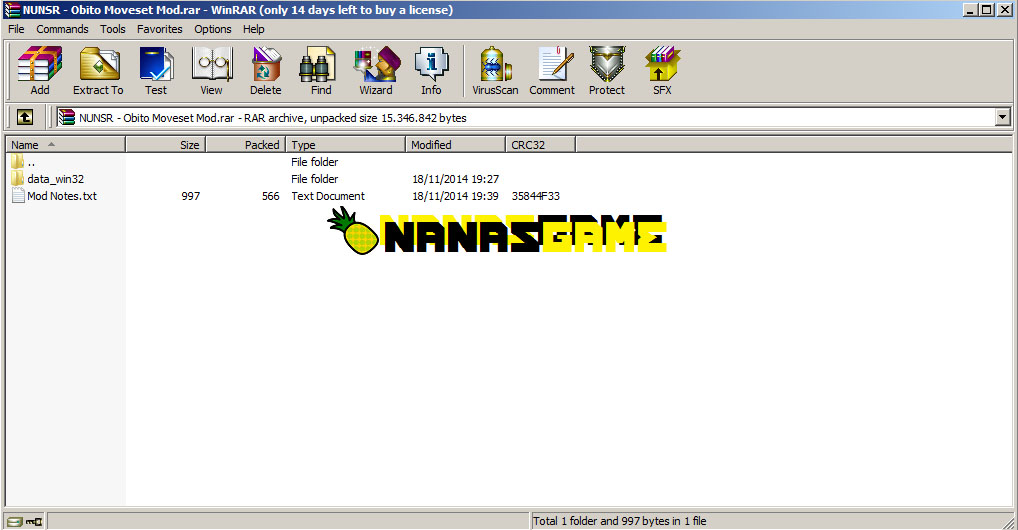Click the WinRAR title bar application icon
The width and height of the screenshot is (1018, 530).
click(12, 10)
